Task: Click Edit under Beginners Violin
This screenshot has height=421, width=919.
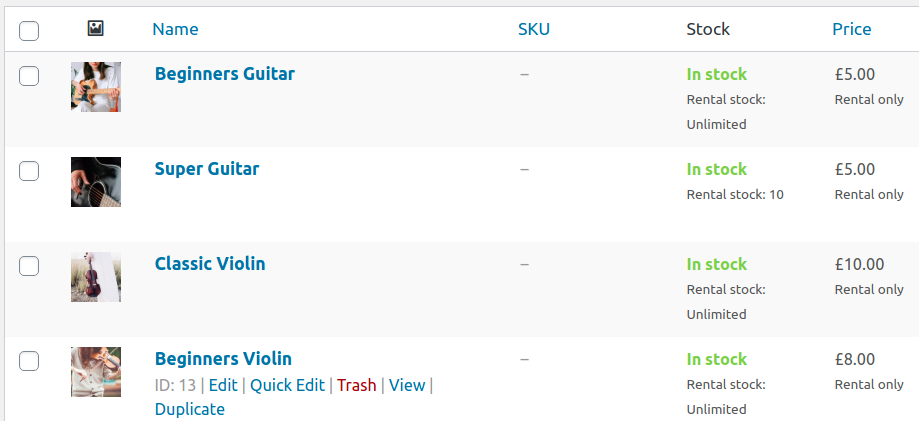Action: (x=223, y=385)
